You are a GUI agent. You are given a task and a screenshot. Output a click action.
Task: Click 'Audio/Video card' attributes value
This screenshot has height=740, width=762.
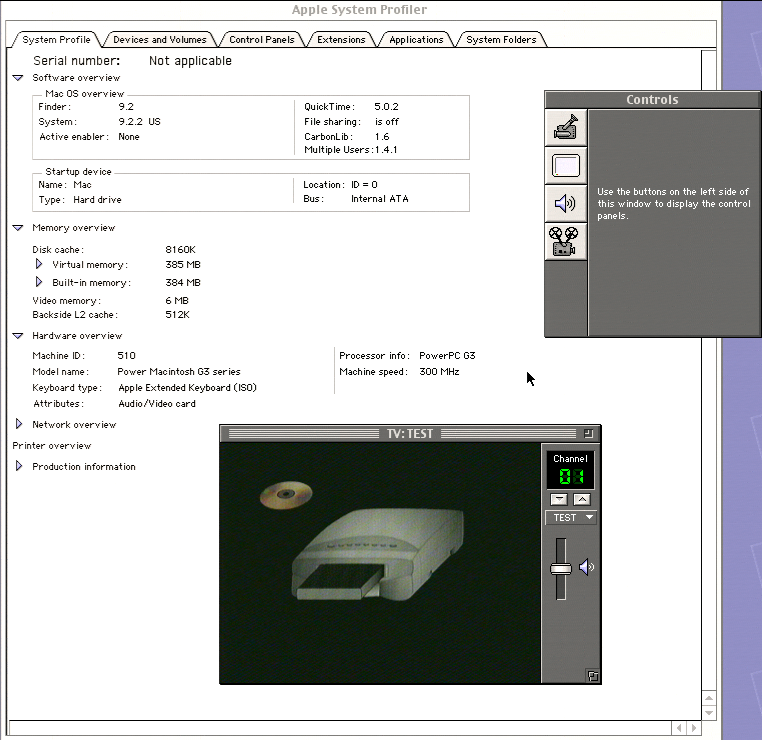tap(157, 404)
